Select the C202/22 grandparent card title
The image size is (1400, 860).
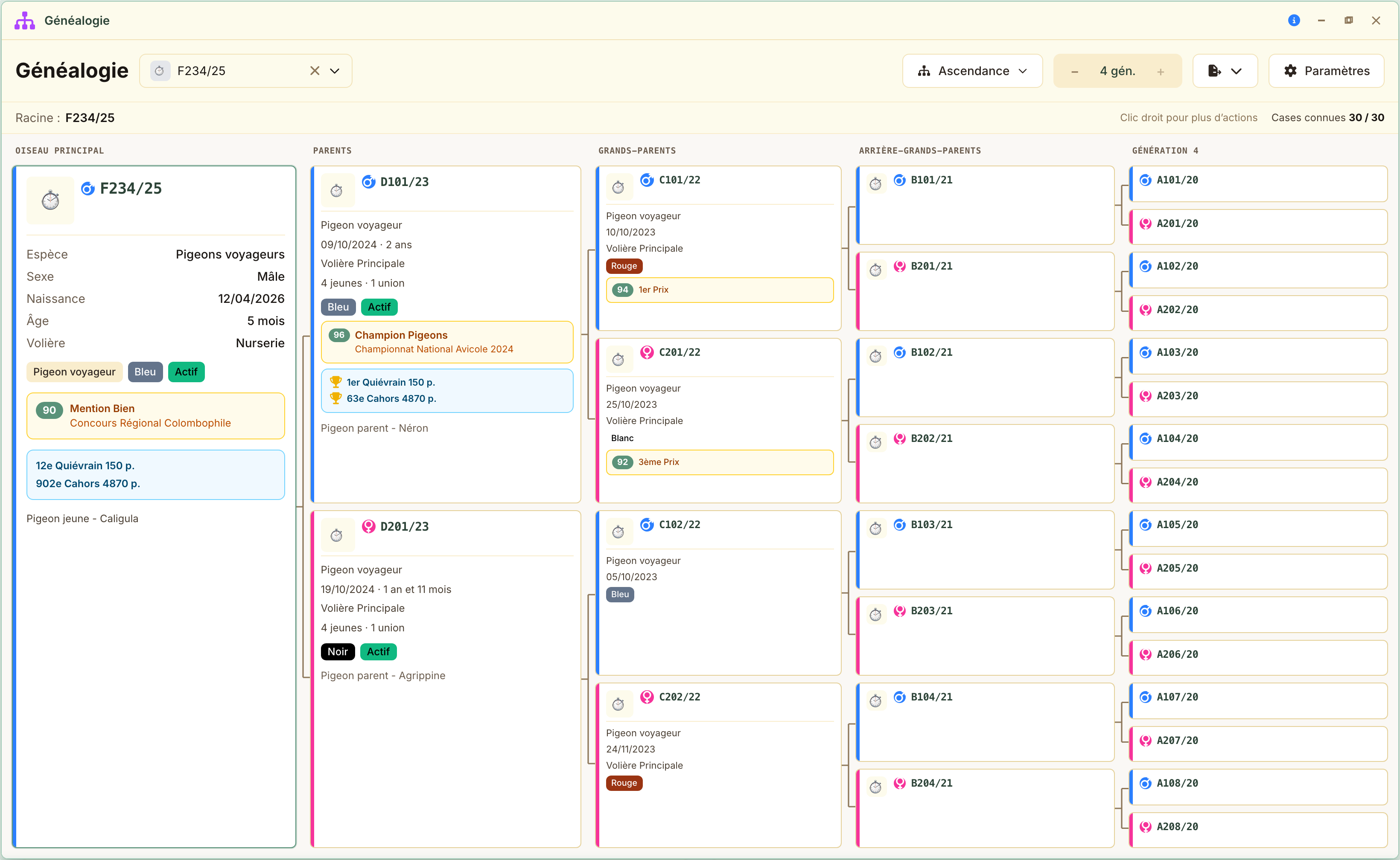point(680,697)
